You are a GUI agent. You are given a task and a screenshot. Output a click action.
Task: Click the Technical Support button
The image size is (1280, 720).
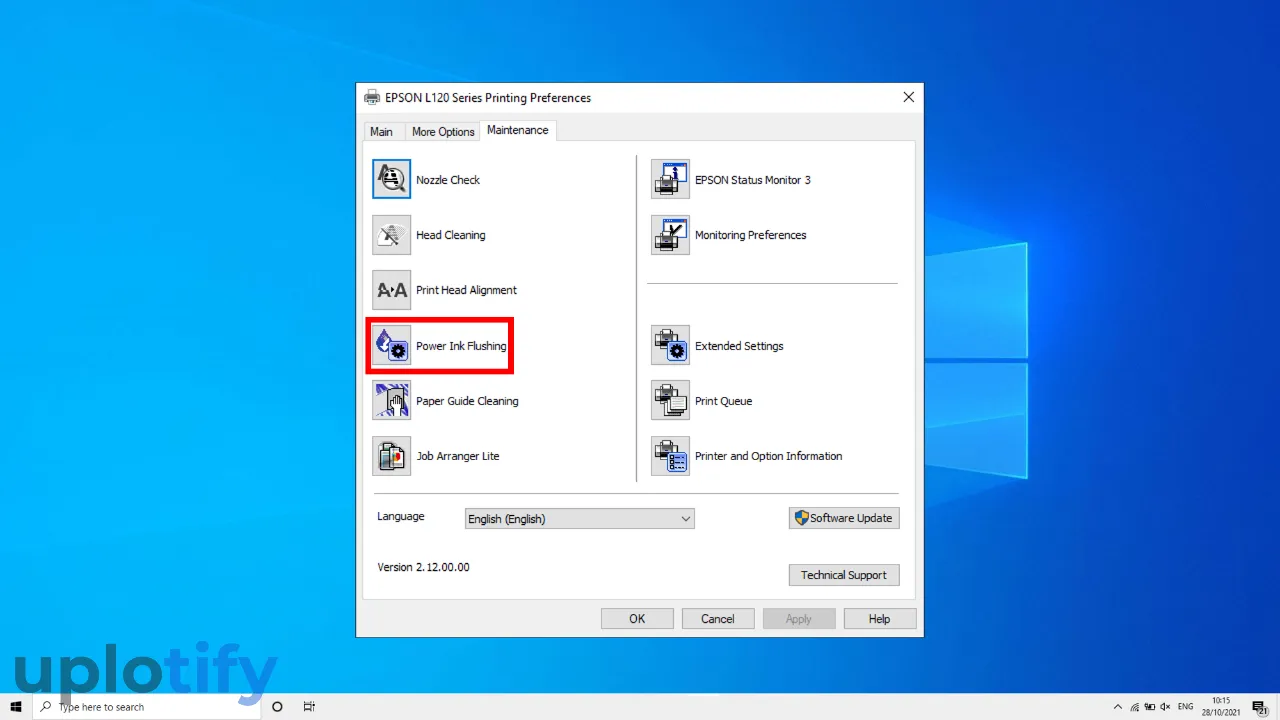click(x=844, y=575)
